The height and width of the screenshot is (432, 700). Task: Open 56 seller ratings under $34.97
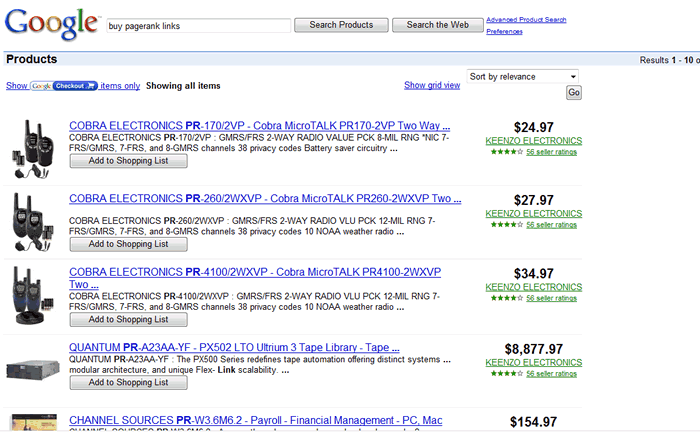pos(551,298)
